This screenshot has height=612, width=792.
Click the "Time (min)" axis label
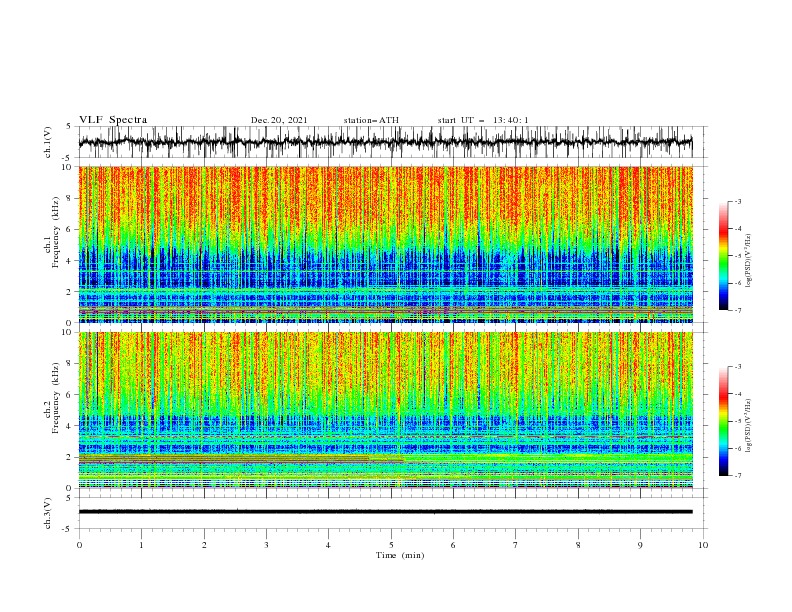click(400, 555)
